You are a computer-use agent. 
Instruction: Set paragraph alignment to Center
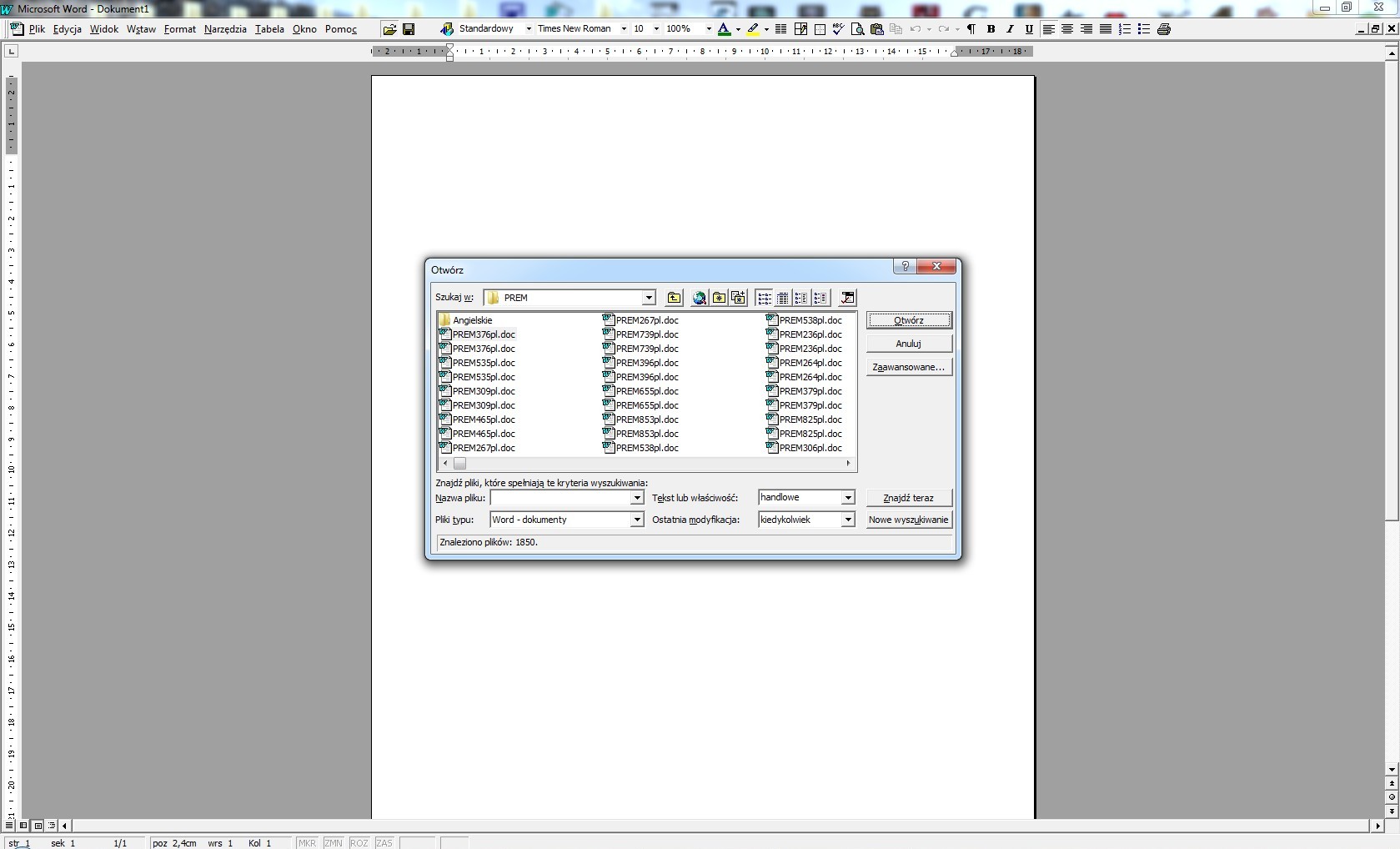(1067, 29)
